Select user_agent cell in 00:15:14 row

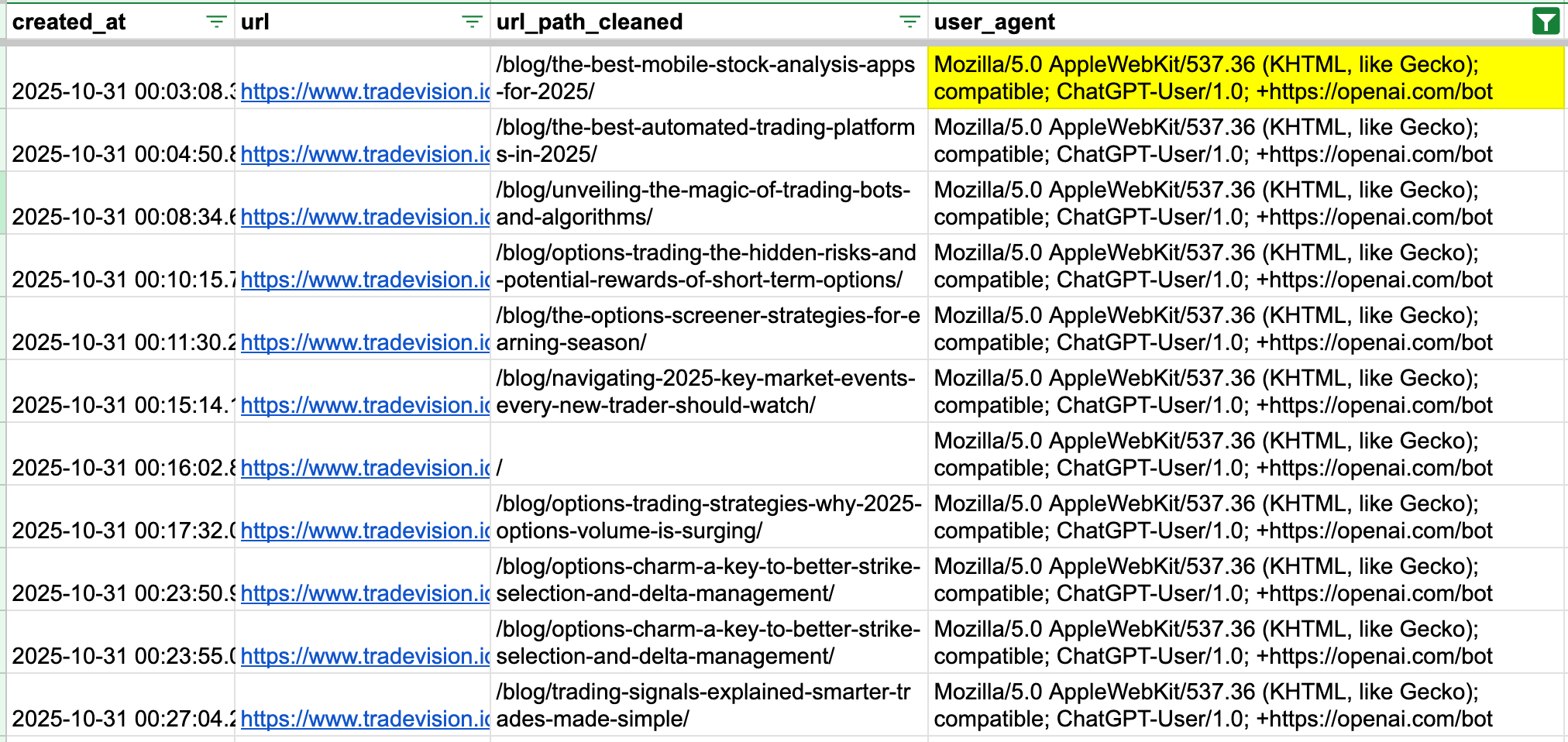tap(1246, 391)
